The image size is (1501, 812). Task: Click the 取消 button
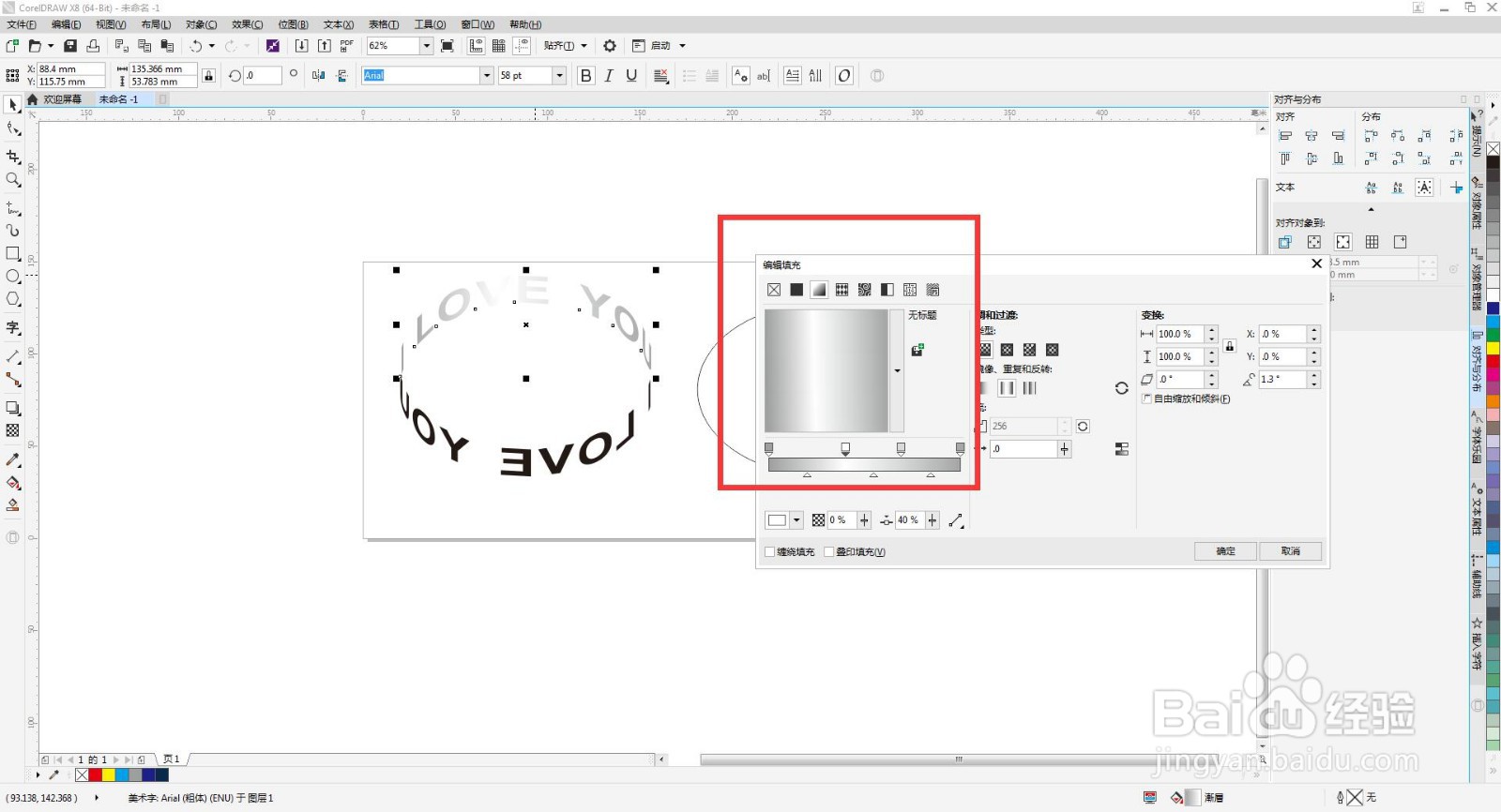tap(1291, 551)
